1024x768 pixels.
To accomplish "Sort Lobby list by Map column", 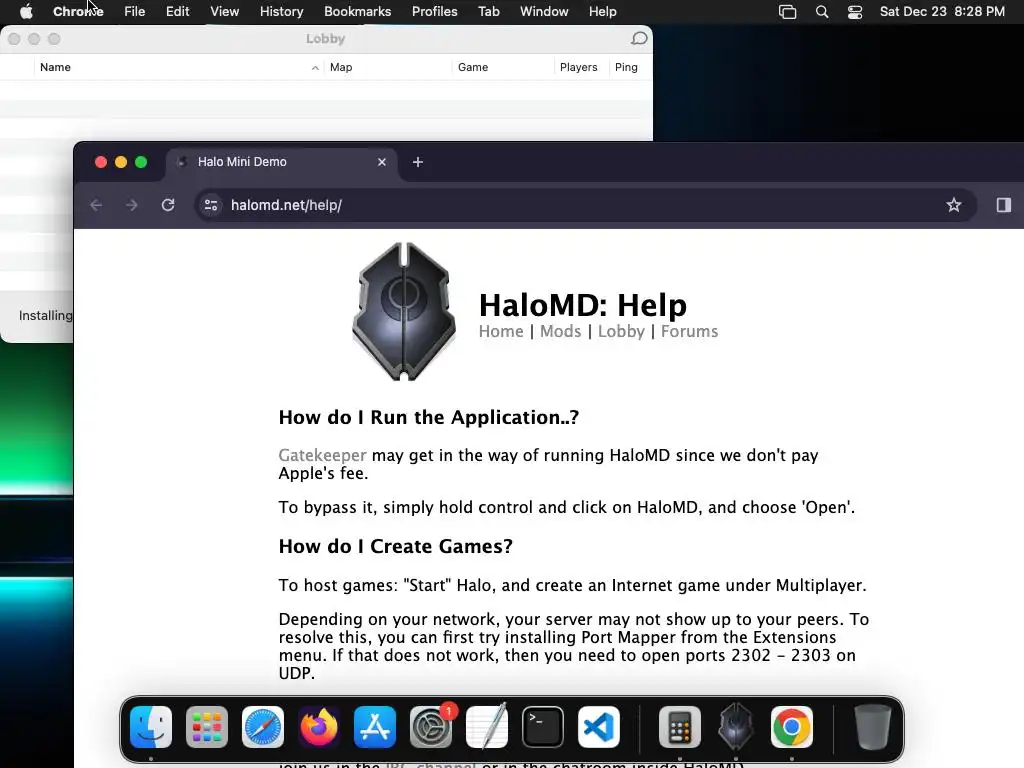I will (x=388, y=67).
